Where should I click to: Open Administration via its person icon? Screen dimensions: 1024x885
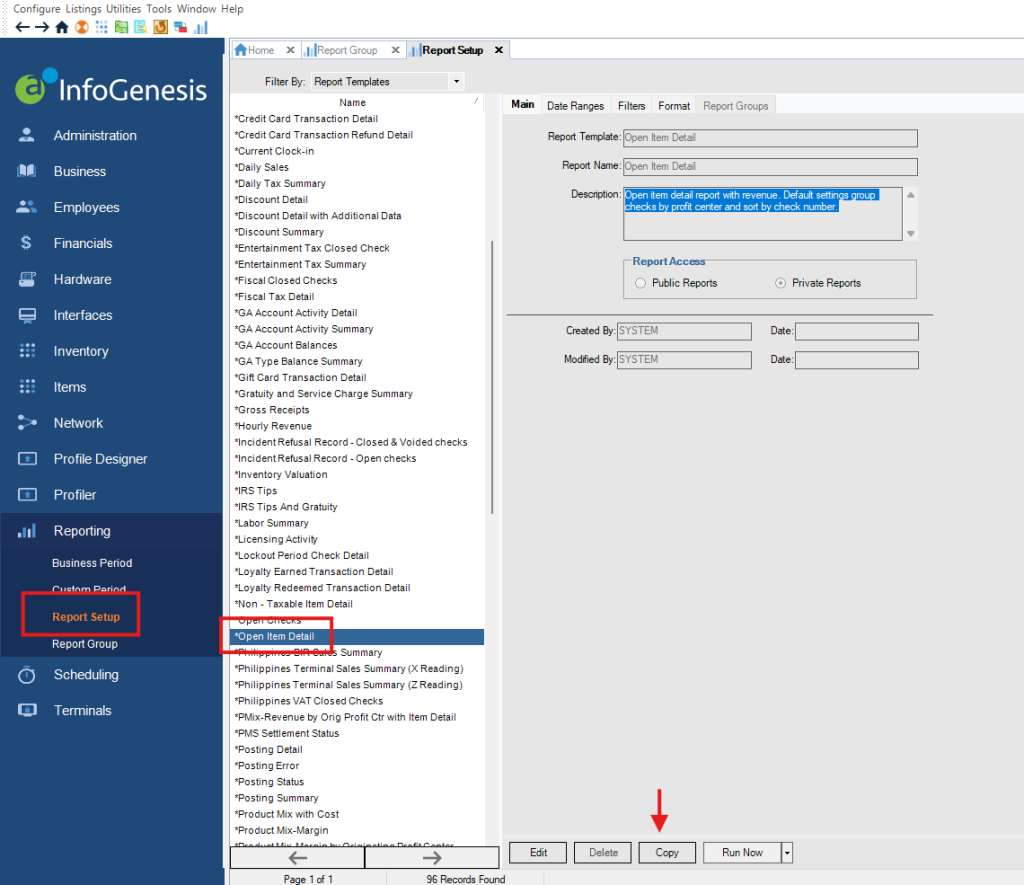click(x=27, y=135)
